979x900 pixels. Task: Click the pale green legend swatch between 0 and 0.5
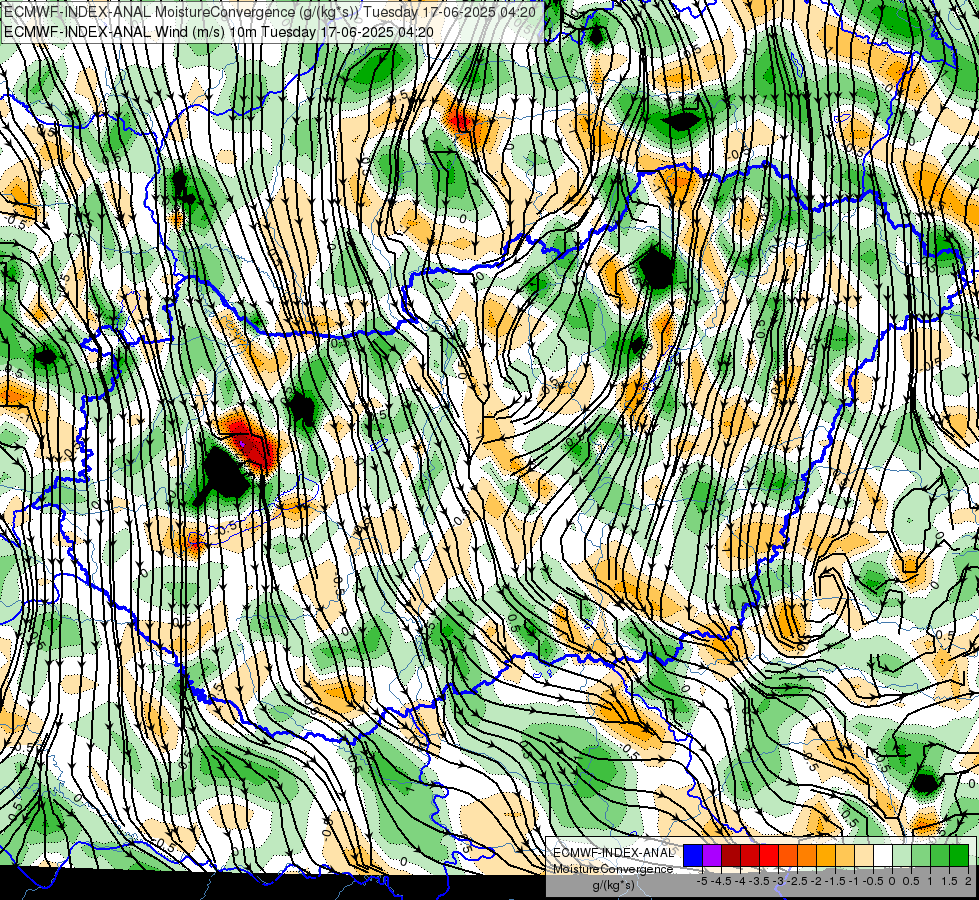pos(902,855)
